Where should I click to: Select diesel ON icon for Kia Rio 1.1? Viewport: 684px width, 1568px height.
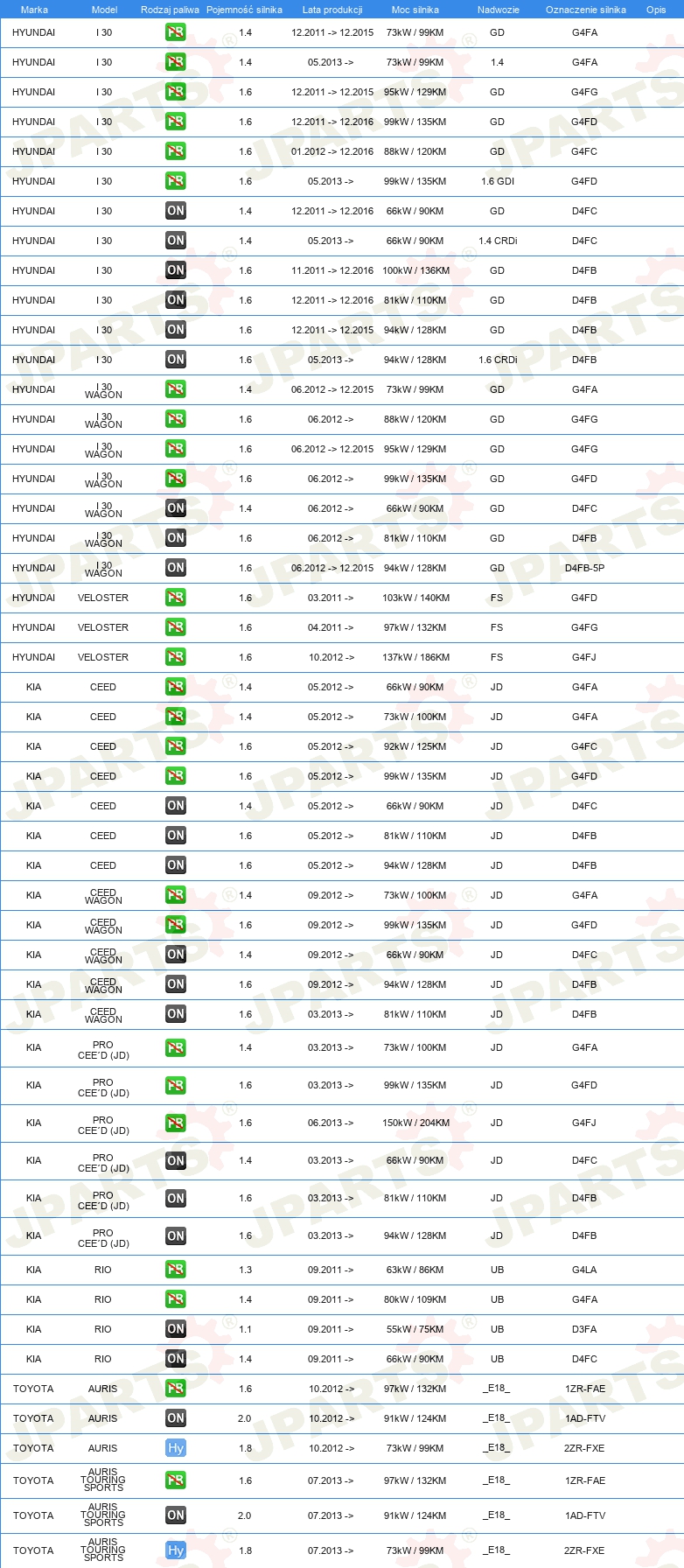(176, 1329)
